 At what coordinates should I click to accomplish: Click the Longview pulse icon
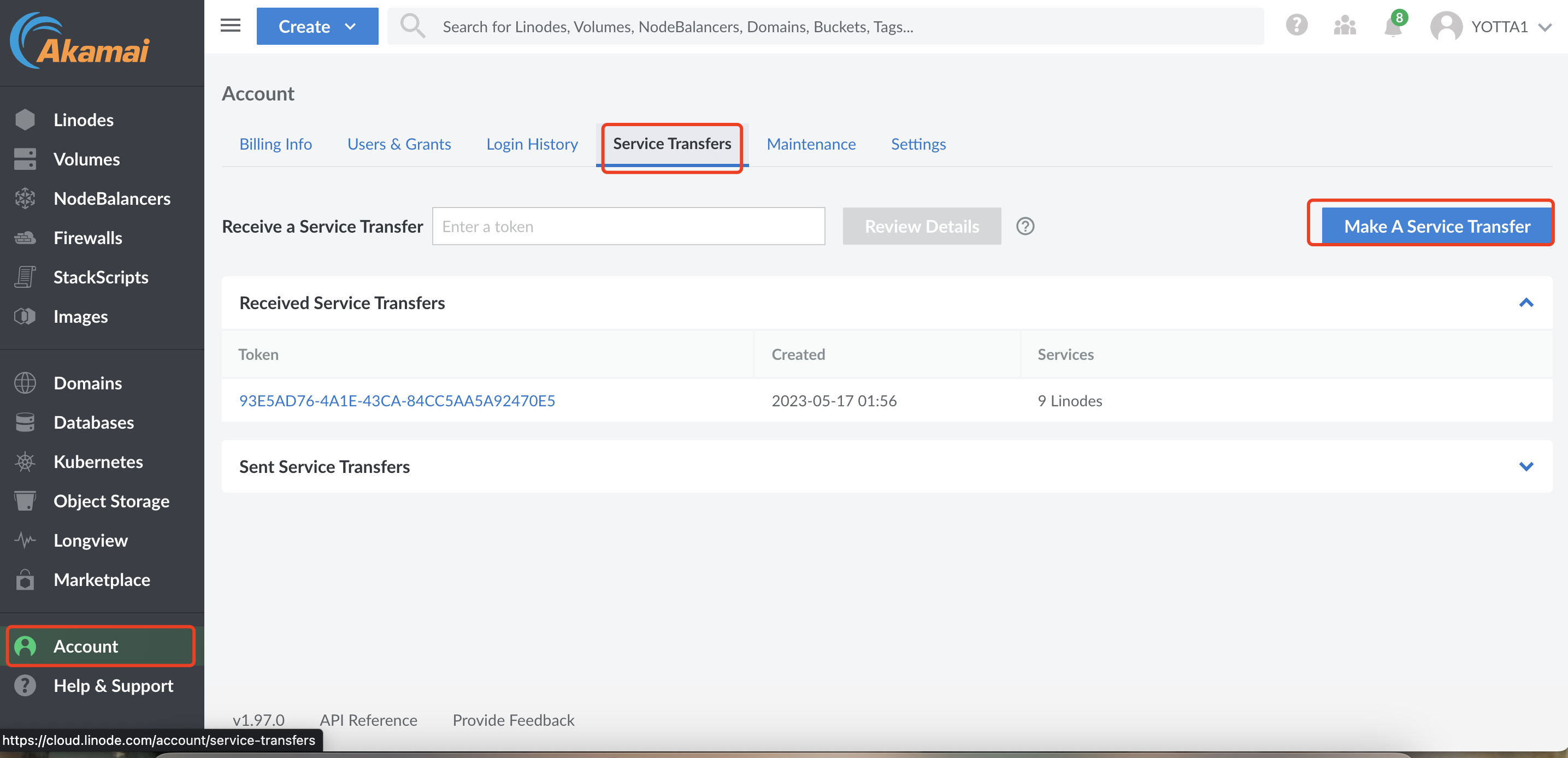[25, 540]
